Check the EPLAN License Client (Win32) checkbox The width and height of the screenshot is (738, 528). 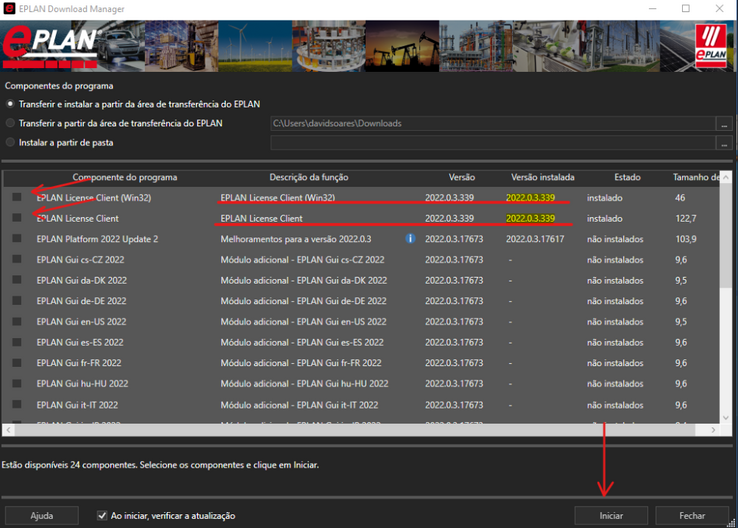coord(17,197)
